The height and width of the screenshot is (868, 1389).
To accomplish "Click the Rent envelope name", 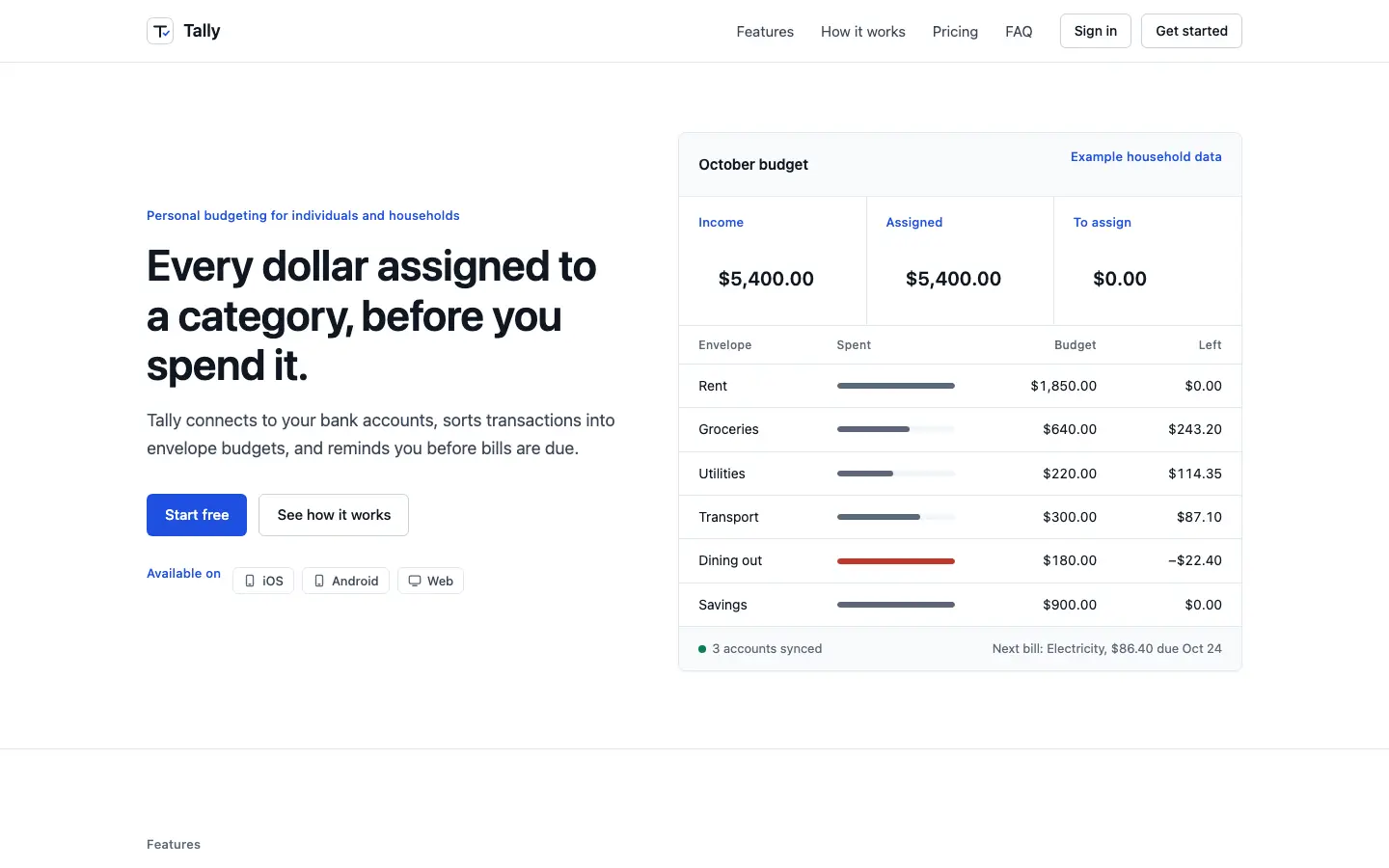I will click(713, 386).
